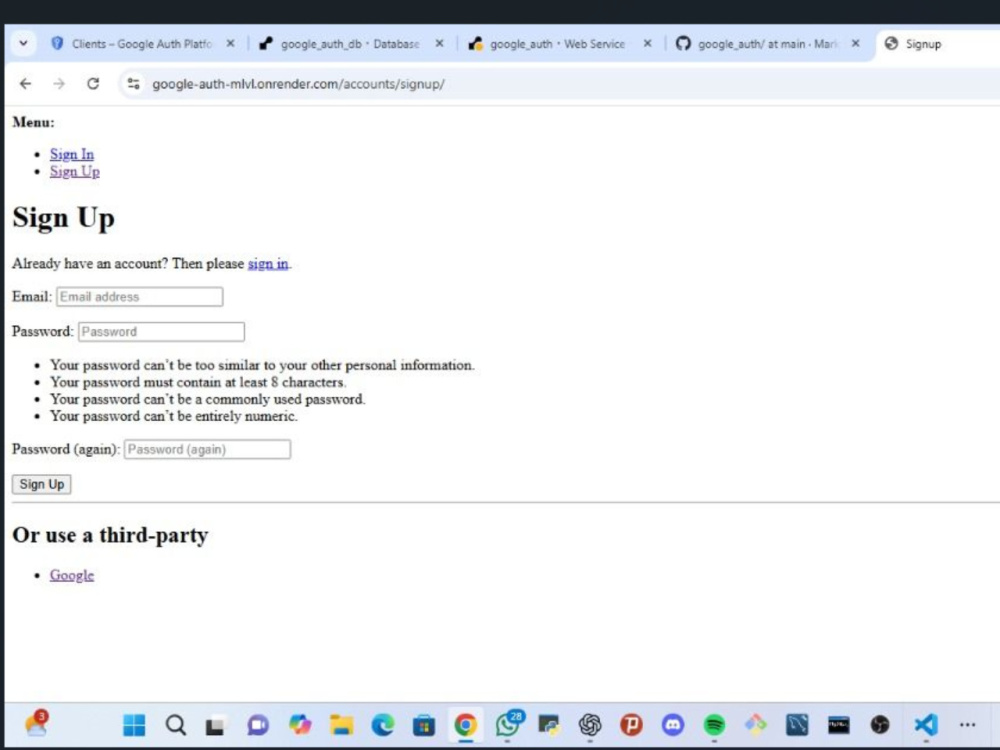Launch Microsoft Edge from taskbar
This screenshot has height=750, width=1000.
click(x=383, y=724)
